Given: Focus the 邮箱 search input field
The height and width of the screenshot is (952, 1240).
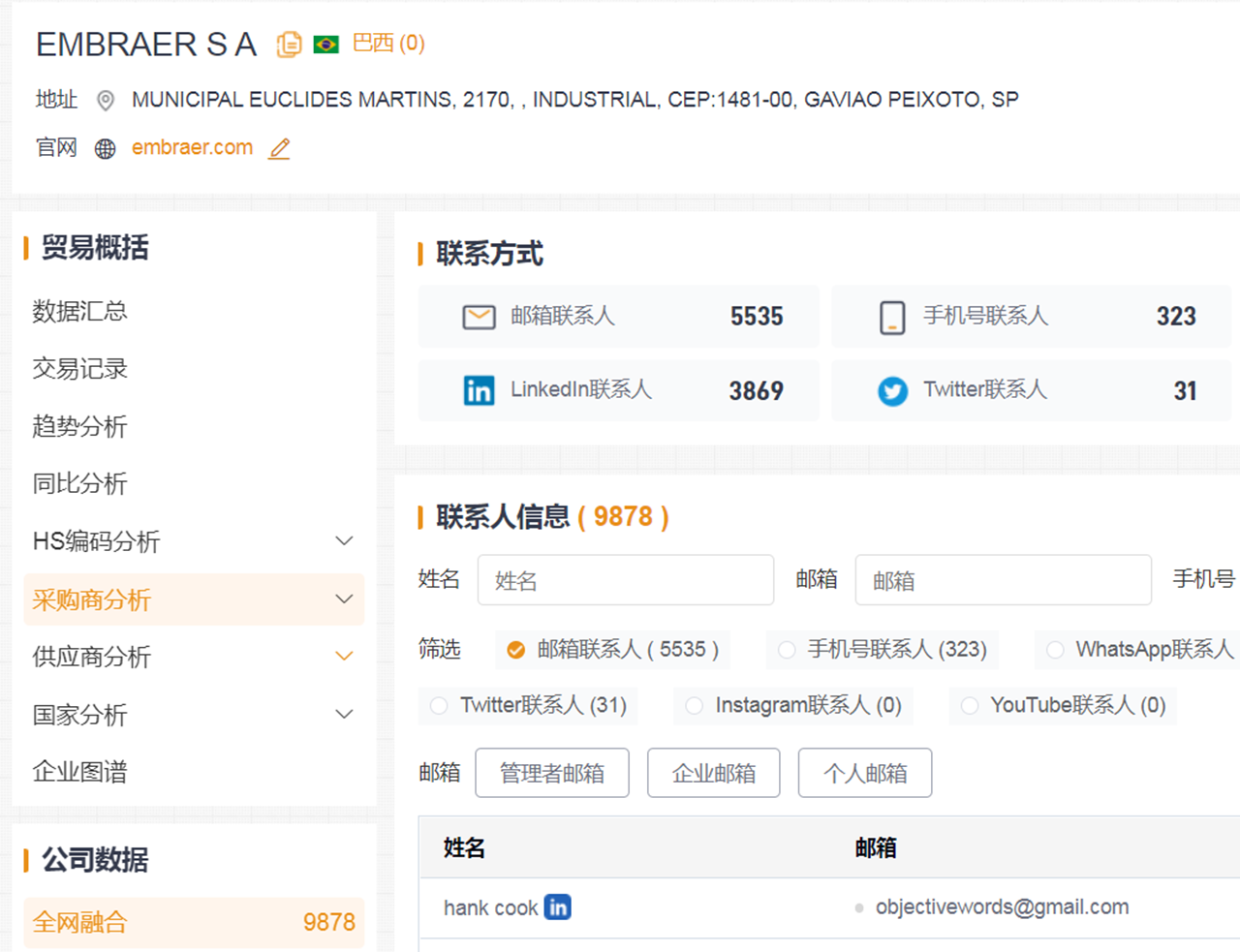Looking at the screenshot, I should [x=1004, y=580].
